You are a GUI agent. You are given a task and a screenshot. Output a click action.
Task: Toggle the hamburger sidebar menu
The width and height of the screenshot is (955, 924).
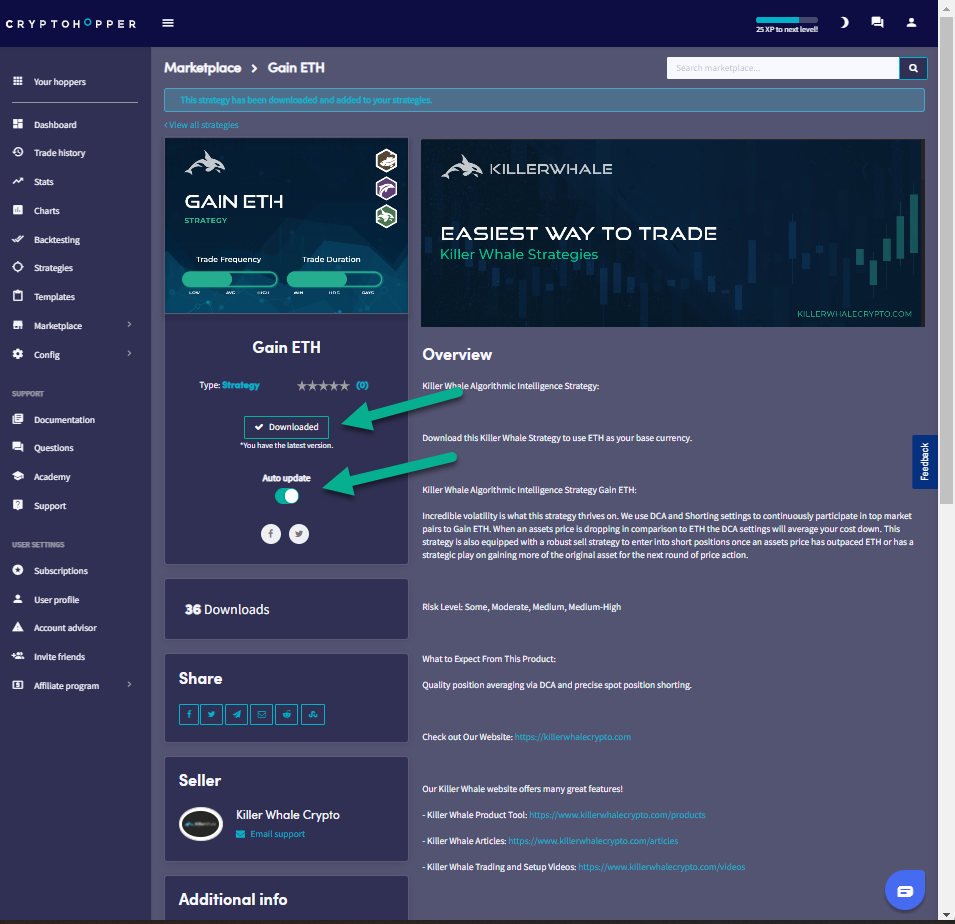168,23
